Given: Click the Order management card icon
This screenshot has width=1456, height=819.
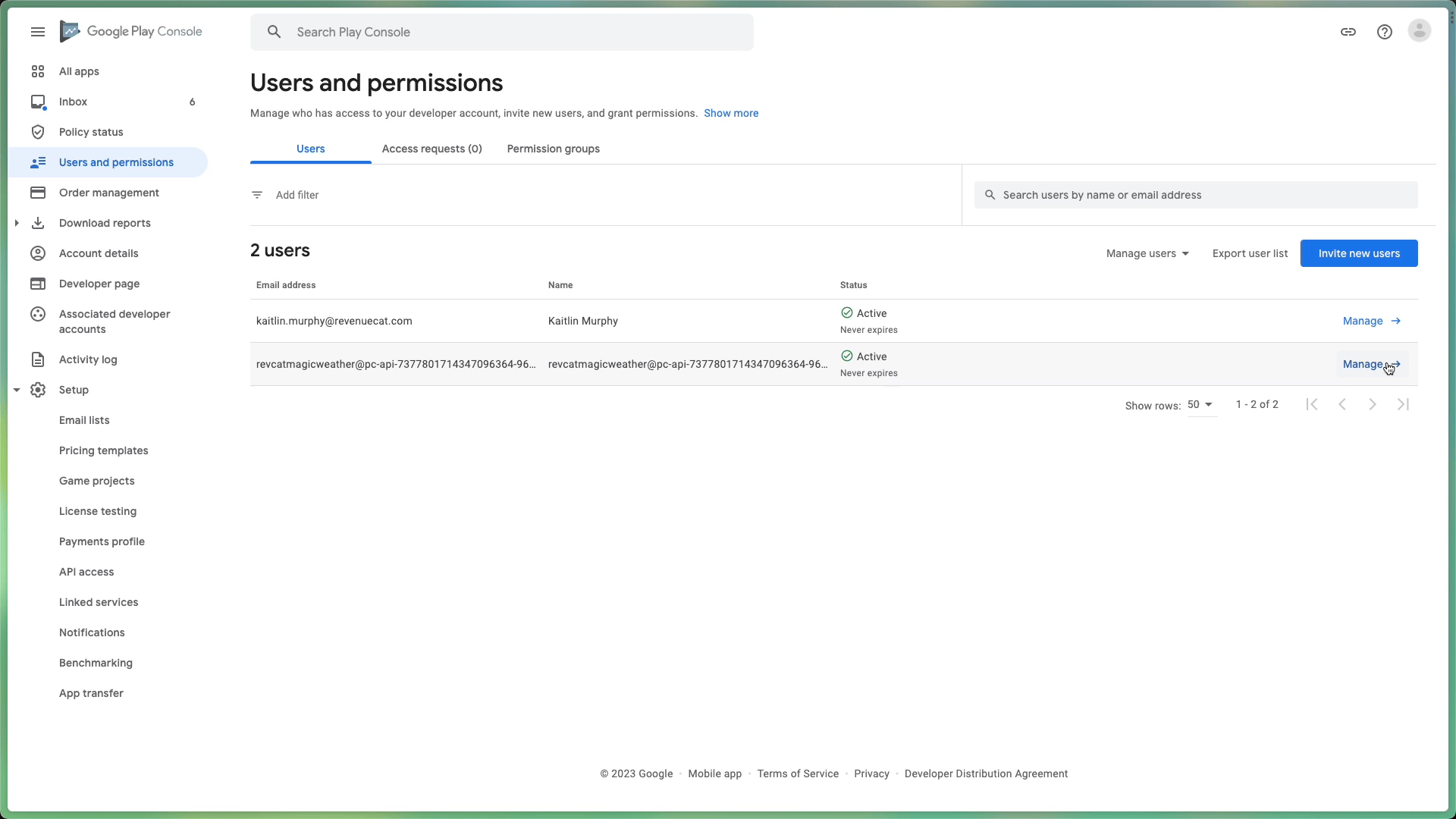Looking at the screenshot, I should click(38, 193).
